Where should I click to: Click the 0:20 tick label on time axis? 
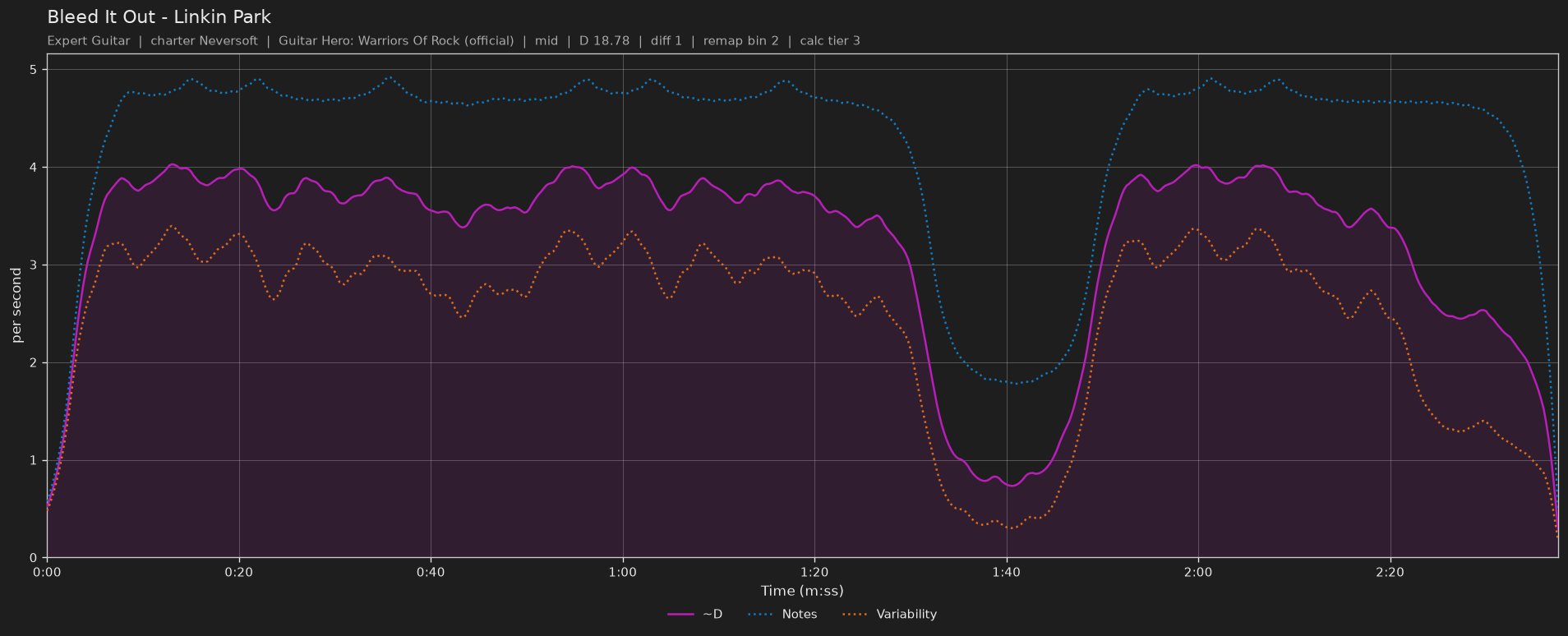[239, 572]
